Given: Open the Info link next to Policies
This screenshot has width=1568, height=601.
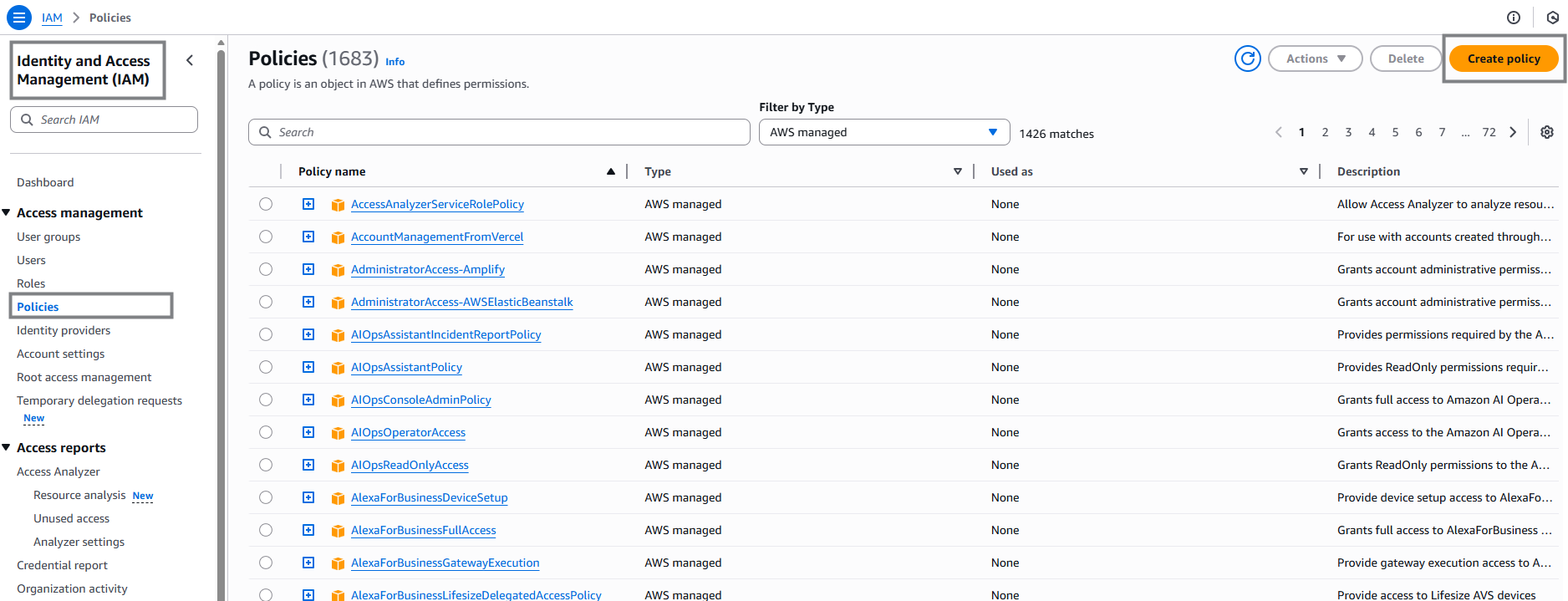Looking at the screenshot, I should (395, 62).
